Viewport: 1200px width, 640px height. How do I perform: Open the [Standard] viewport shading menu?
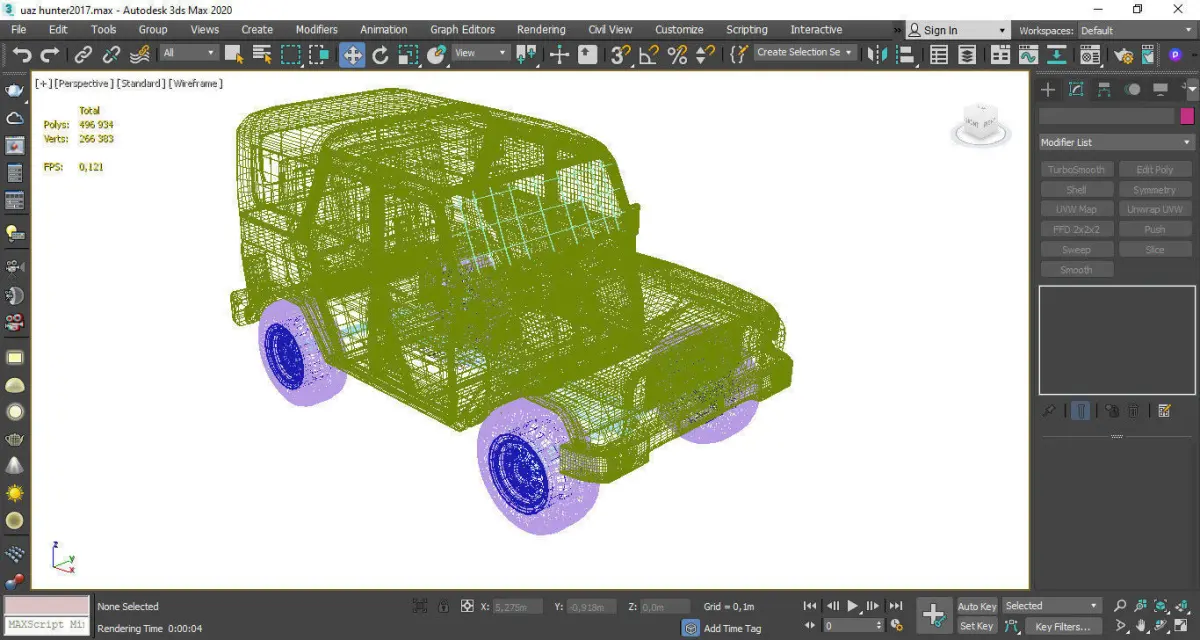(141, 84)
